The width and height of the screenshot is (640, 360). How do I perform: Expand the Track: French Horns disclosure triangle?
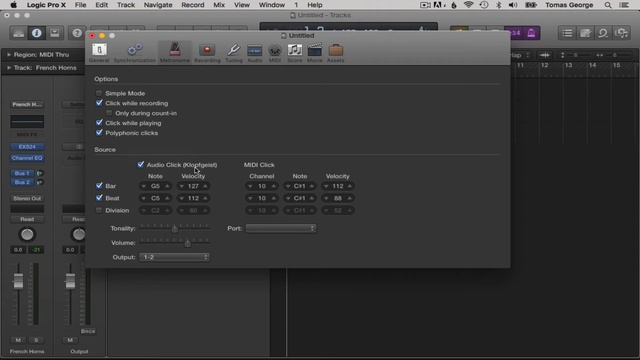click(x=9, y=67)
